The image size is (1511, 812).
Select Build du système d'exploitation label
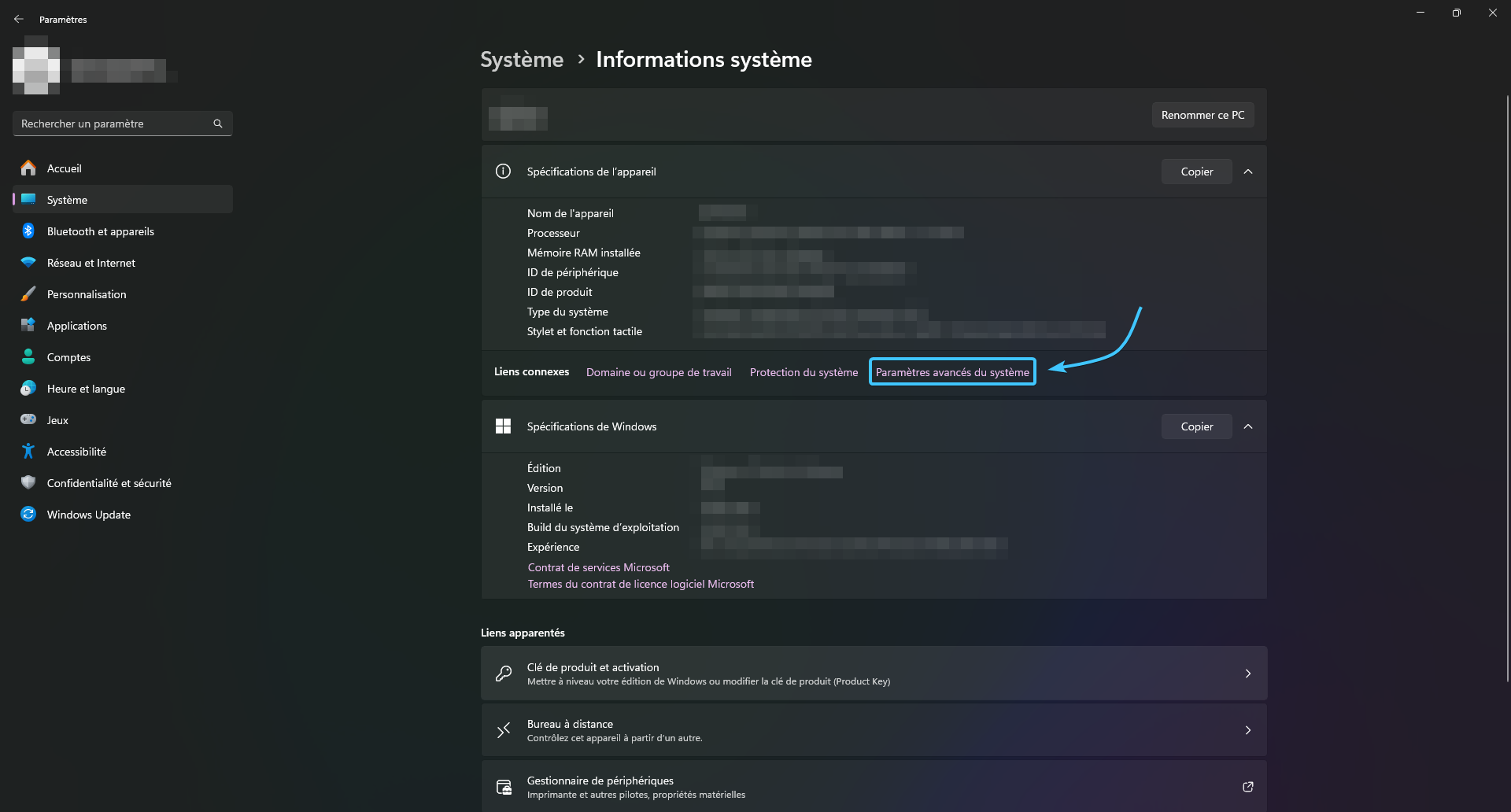coord(603,527)
